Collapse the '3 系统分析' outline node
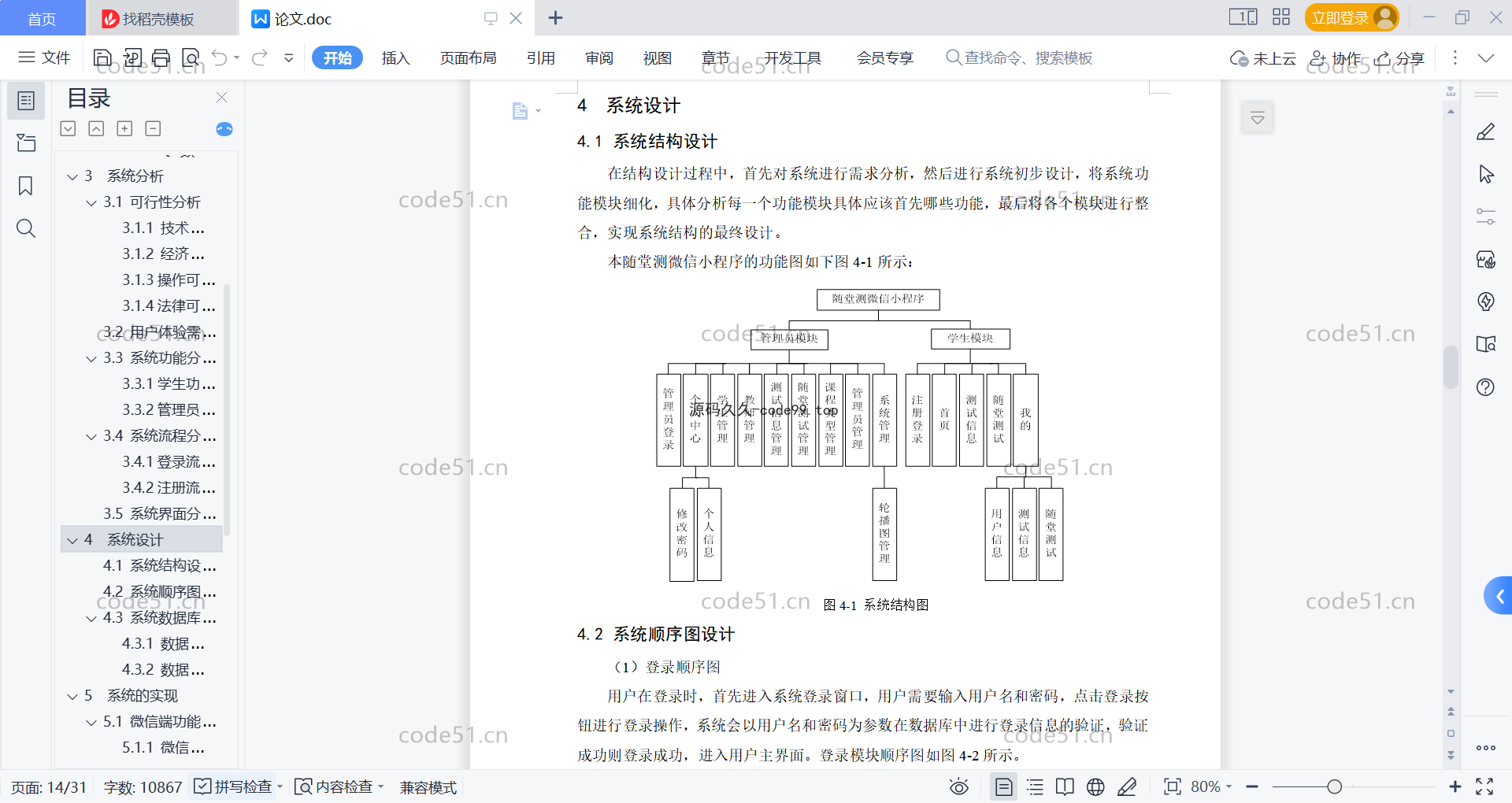1512x803 pixels. [72, 176]
